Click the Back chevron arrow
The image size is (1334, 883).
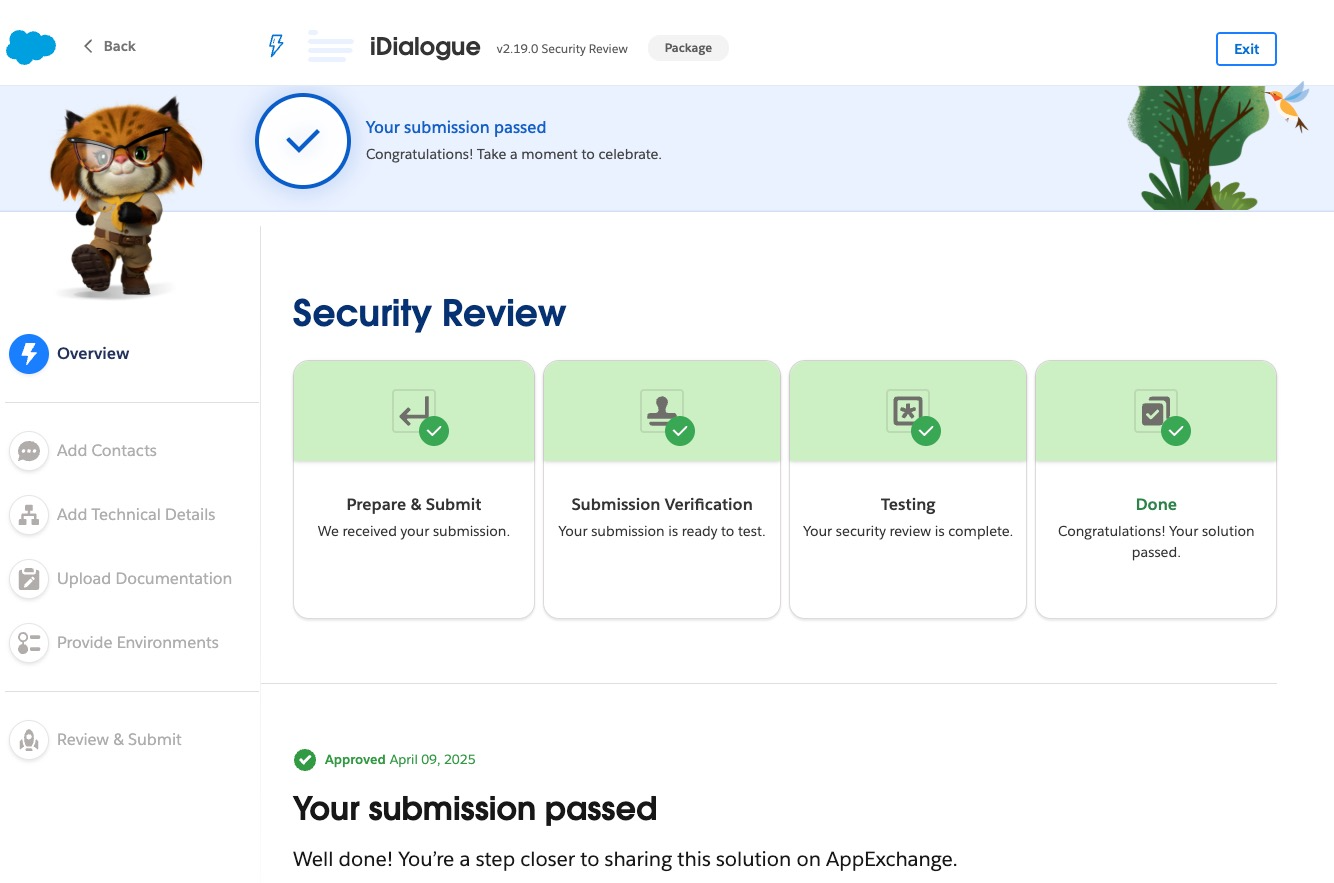coord(88,46)
